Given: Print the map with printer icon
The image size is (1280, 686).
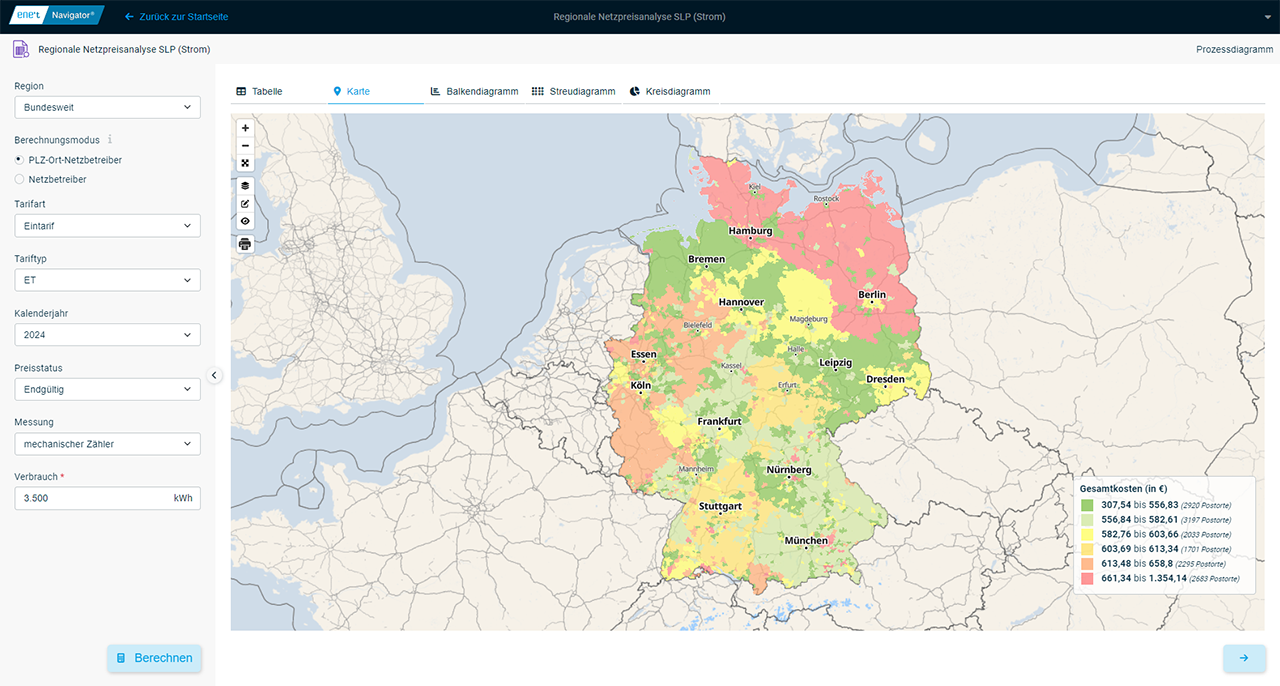Looking at the screenshot, I should pos(245,244).
